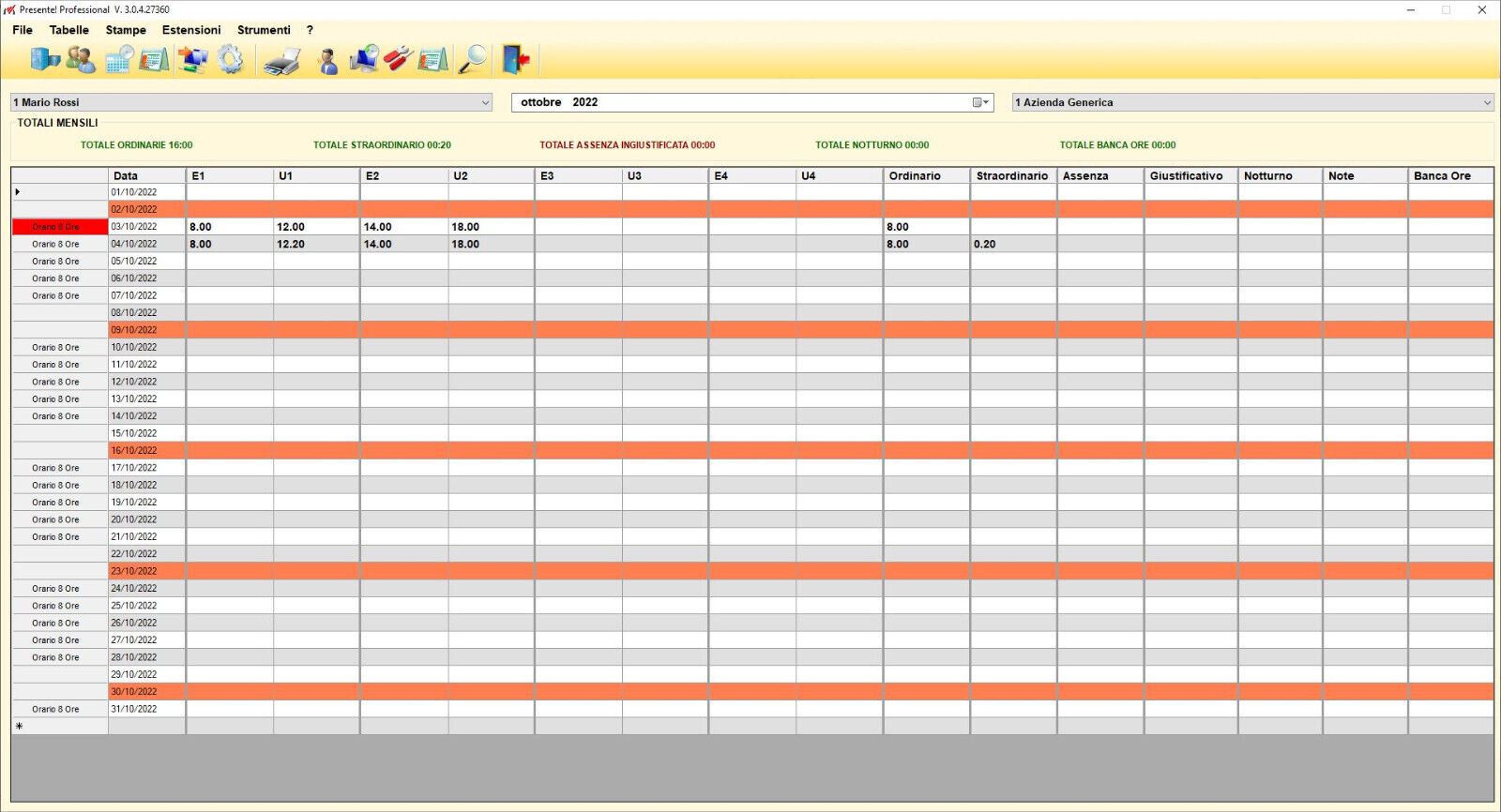
Task: Open the calendar picker button for ottobre 2022
Action: click(x=980, y=102)
